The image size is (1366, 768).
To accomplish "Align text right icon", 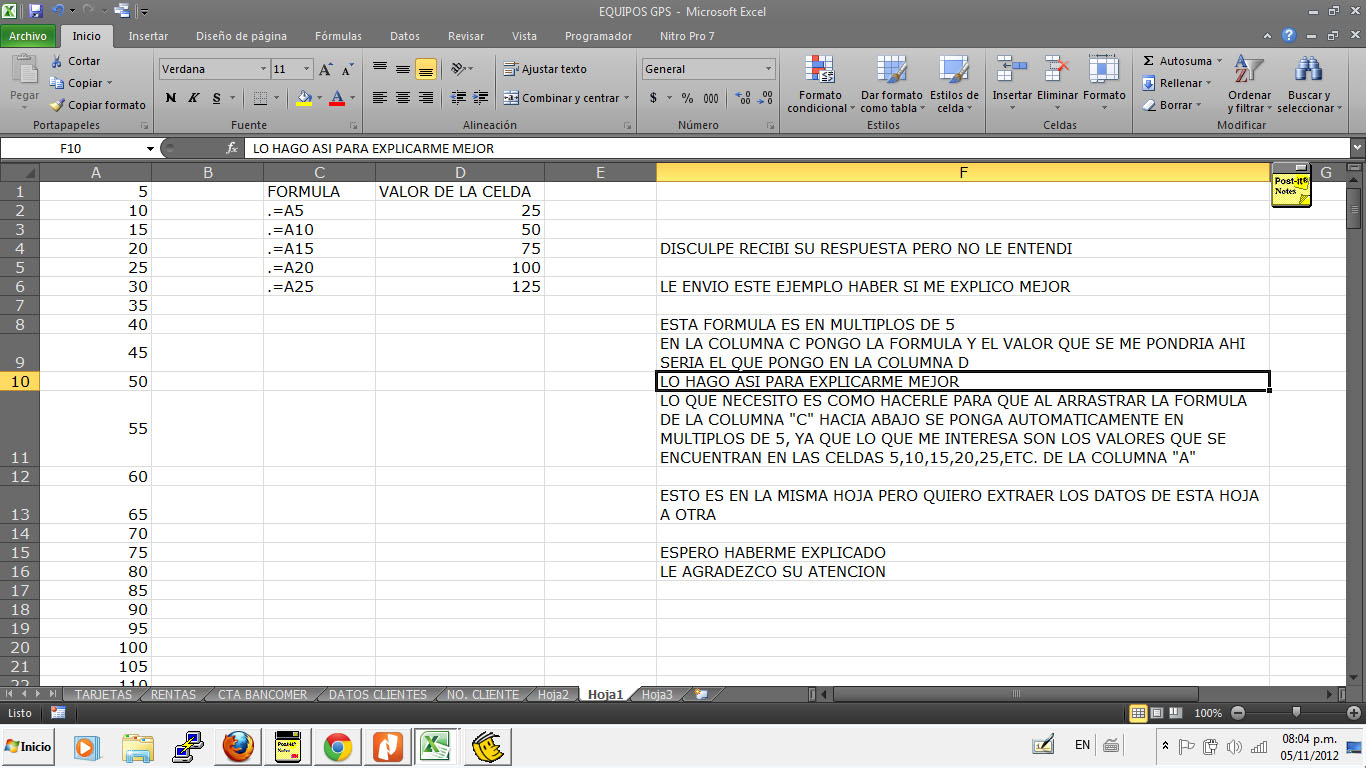I will click(x=426, y=98).
